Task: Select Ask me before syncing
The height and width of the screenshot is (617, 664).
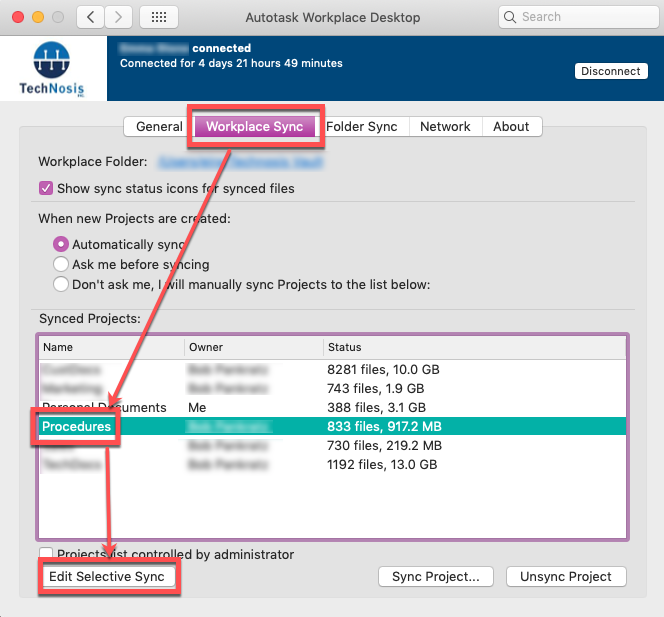Action: coord(61,264)
